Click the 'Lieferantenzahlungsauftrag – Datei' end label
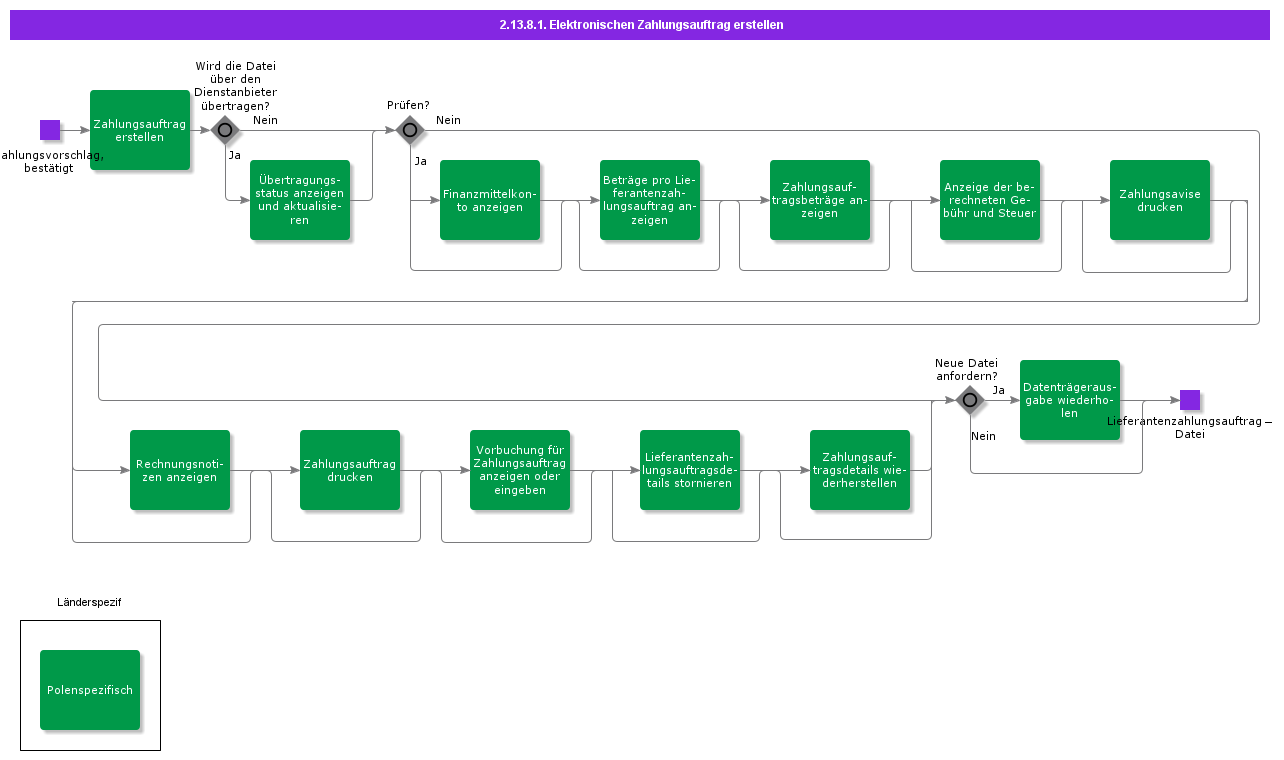1284x760 pixels. coord(1190,428)
